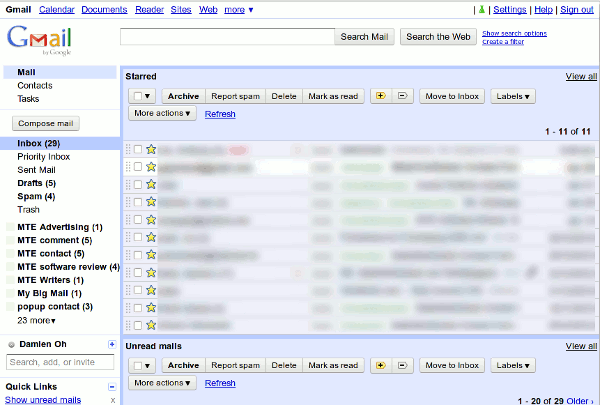600x405 pixels.
Task: Click Refresh in Unread mails section
Action: 220,383
